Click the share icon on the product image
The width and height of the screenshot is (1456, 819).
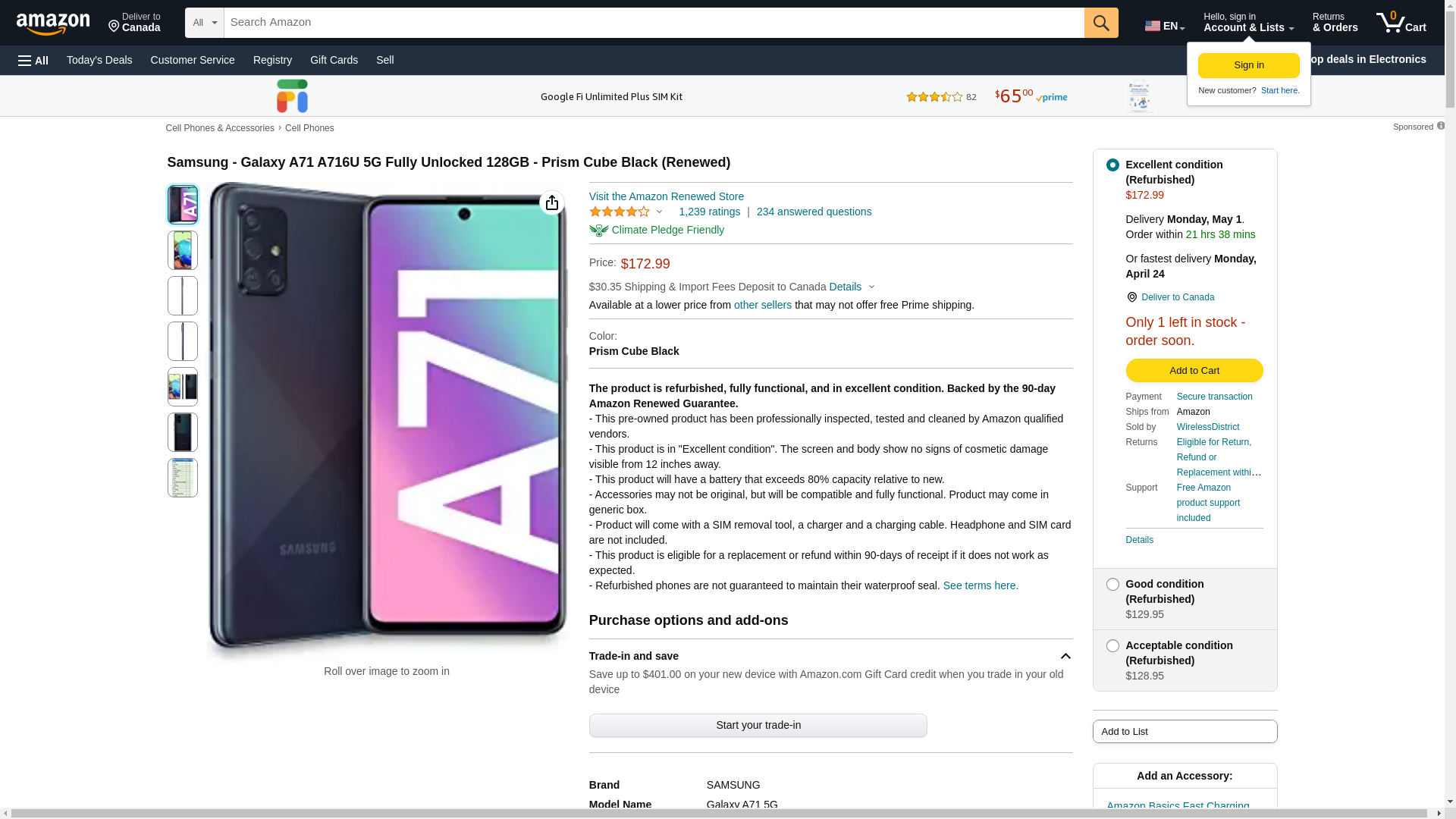[551, 202]
